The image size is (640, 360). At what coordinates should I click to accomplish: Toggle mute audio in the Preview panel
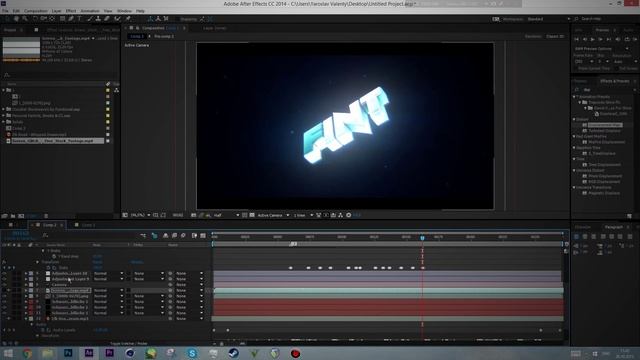[618, 39]
